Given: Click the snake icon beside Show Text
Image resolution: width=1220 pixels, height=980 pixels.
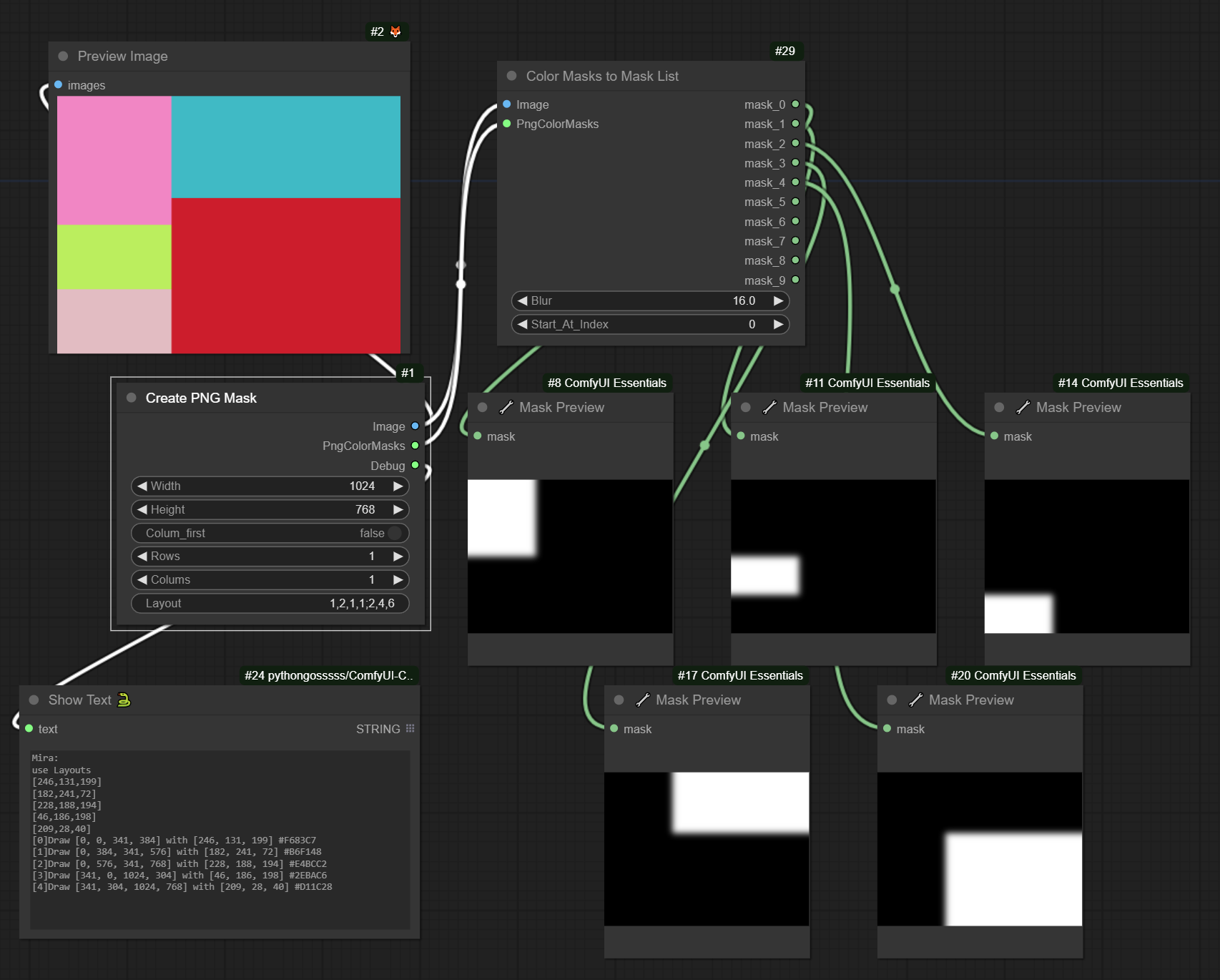Looking at the screenshot, I should pos(124,700).
